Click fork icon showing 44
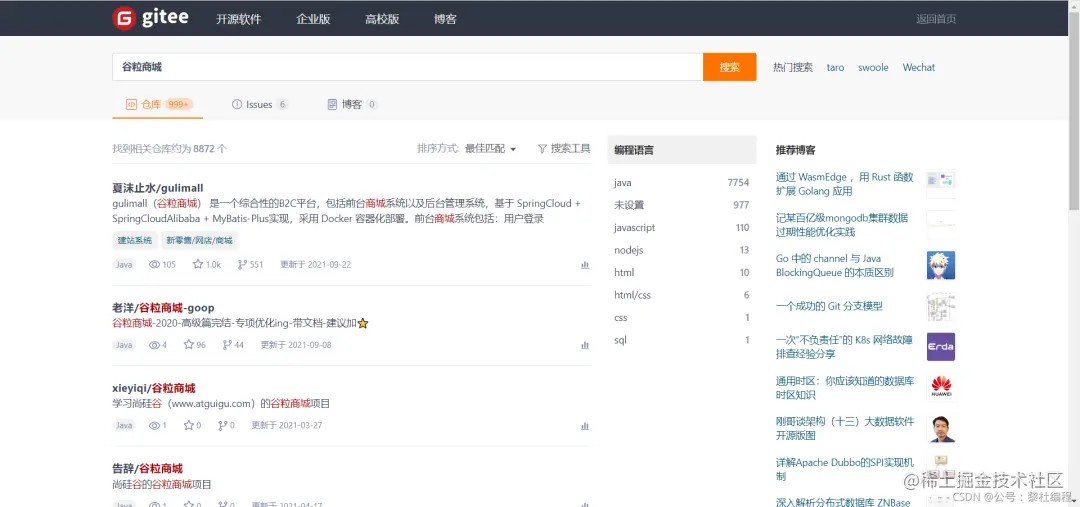Viewport: 1080px width, 507px height. pyautogui.click(x=227, y=344)
